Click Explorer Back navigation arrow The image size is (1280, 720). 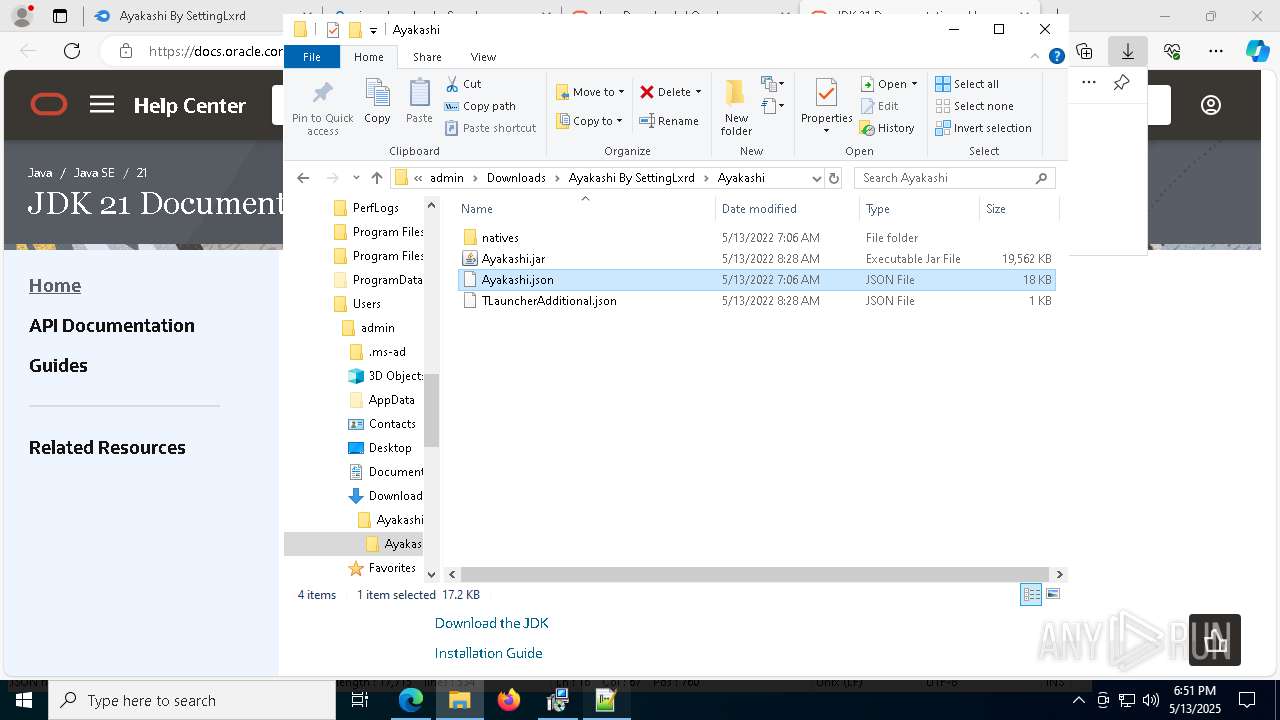(303, 178)
